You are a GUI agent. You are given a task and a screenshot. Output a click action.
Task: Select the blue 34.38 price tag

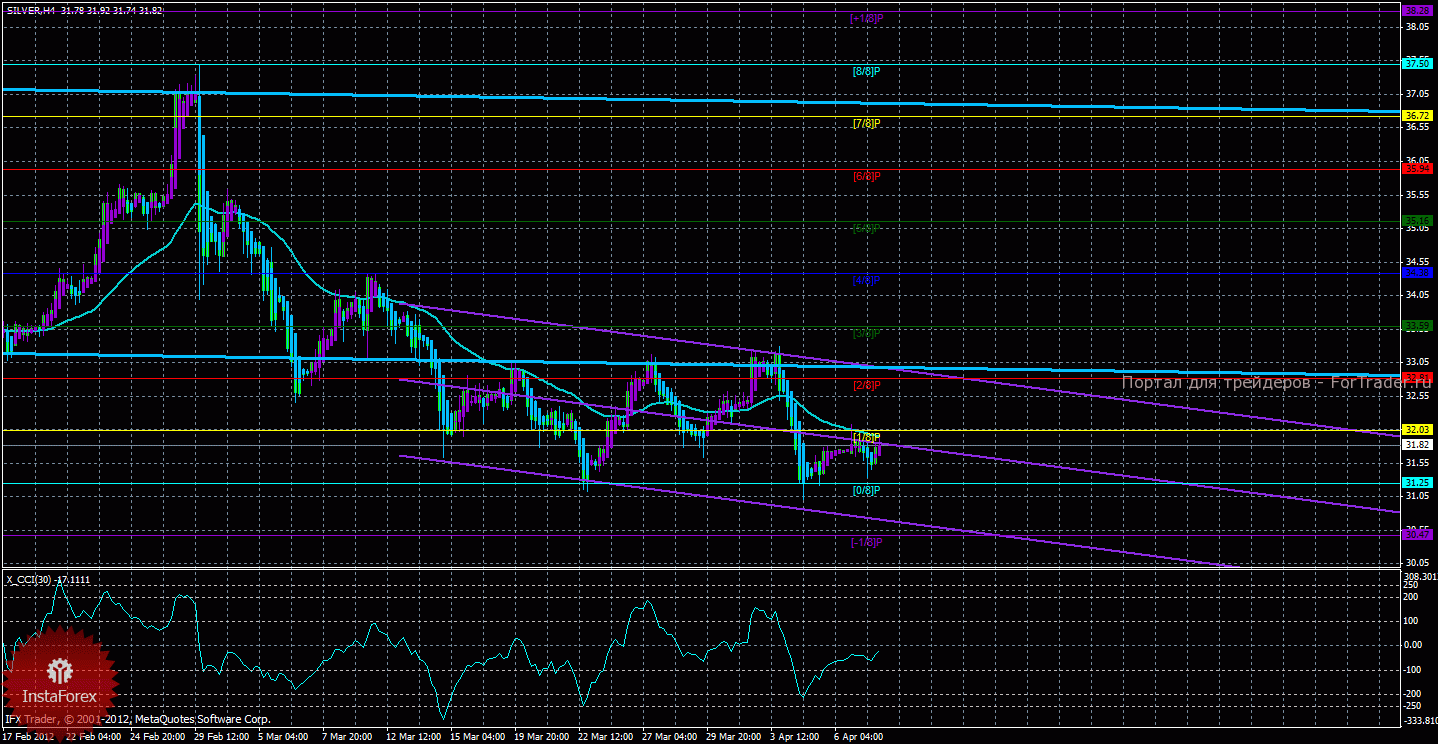[x=1417, y=272]
